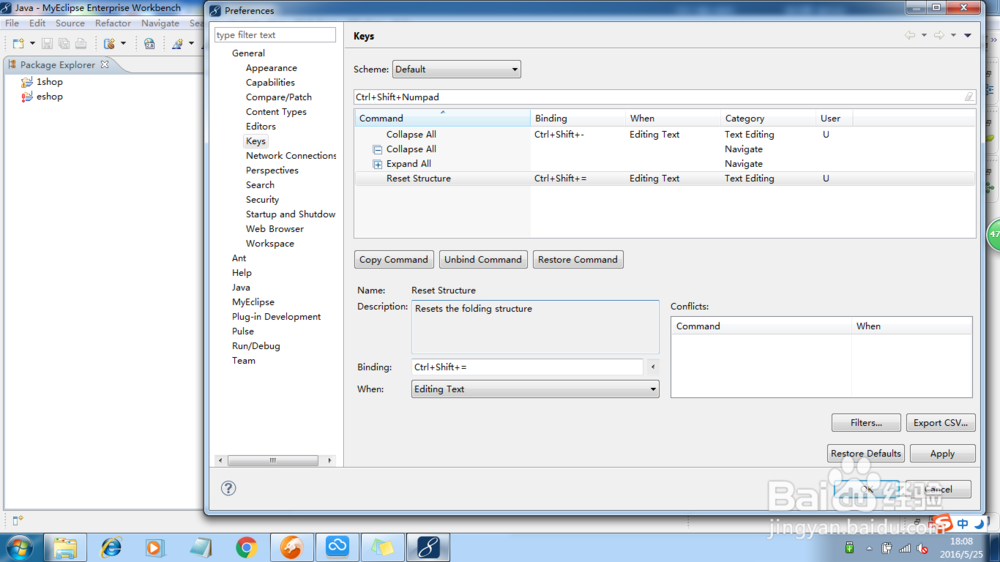Click the preferences forward navigation arrow
This screenshot has width=1000, height=562.
pyautogui.click(x=939, y=35)
